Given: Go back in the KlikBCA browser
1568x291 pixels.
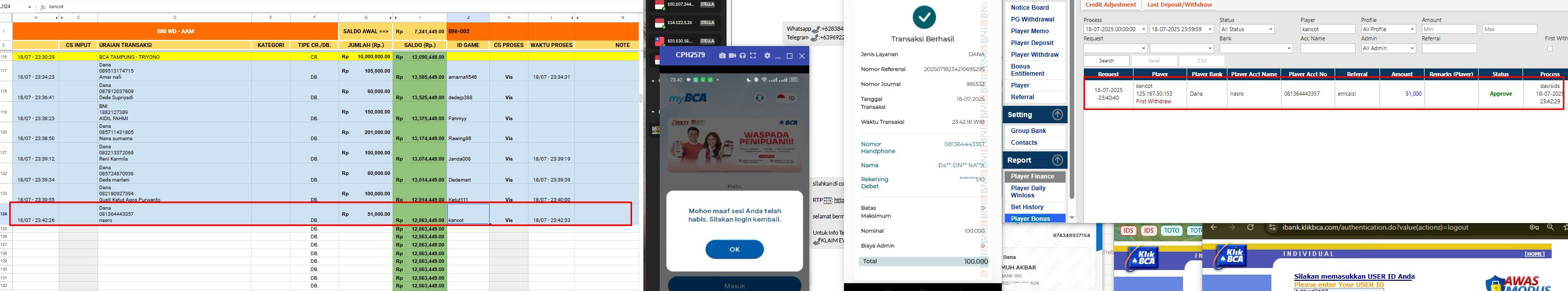Looking at the screenshot, I should (1214, 228).
